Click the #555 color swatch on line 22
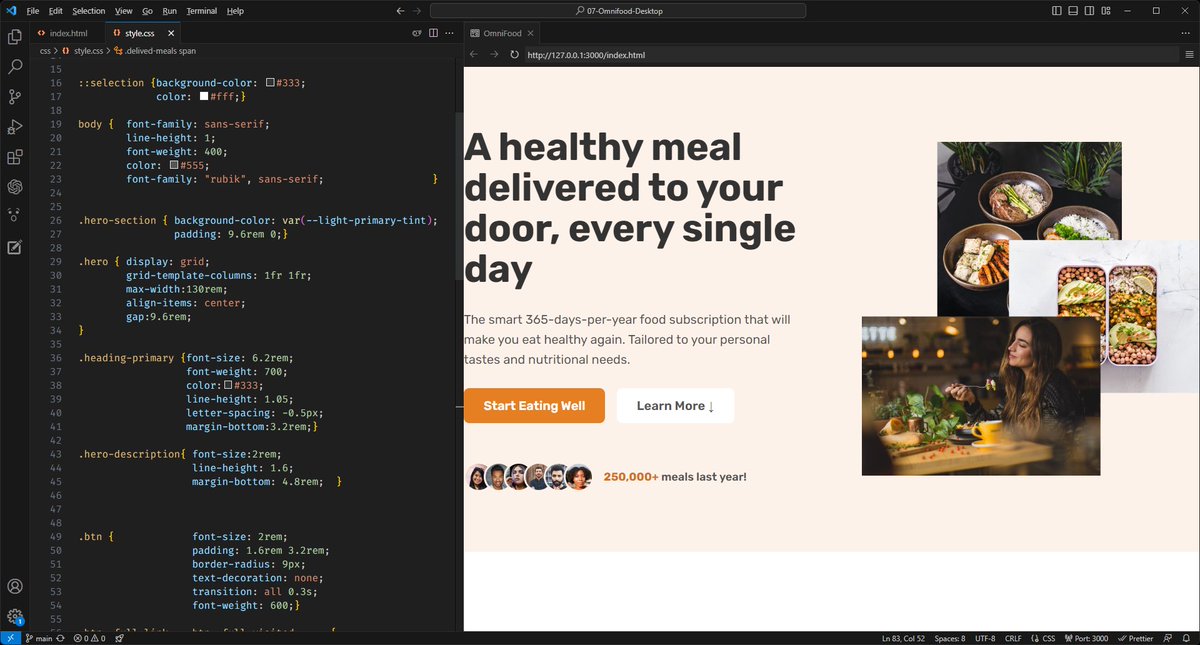Image resolution: width=1200 pixels, height=645 pixels. coord(174,165)
